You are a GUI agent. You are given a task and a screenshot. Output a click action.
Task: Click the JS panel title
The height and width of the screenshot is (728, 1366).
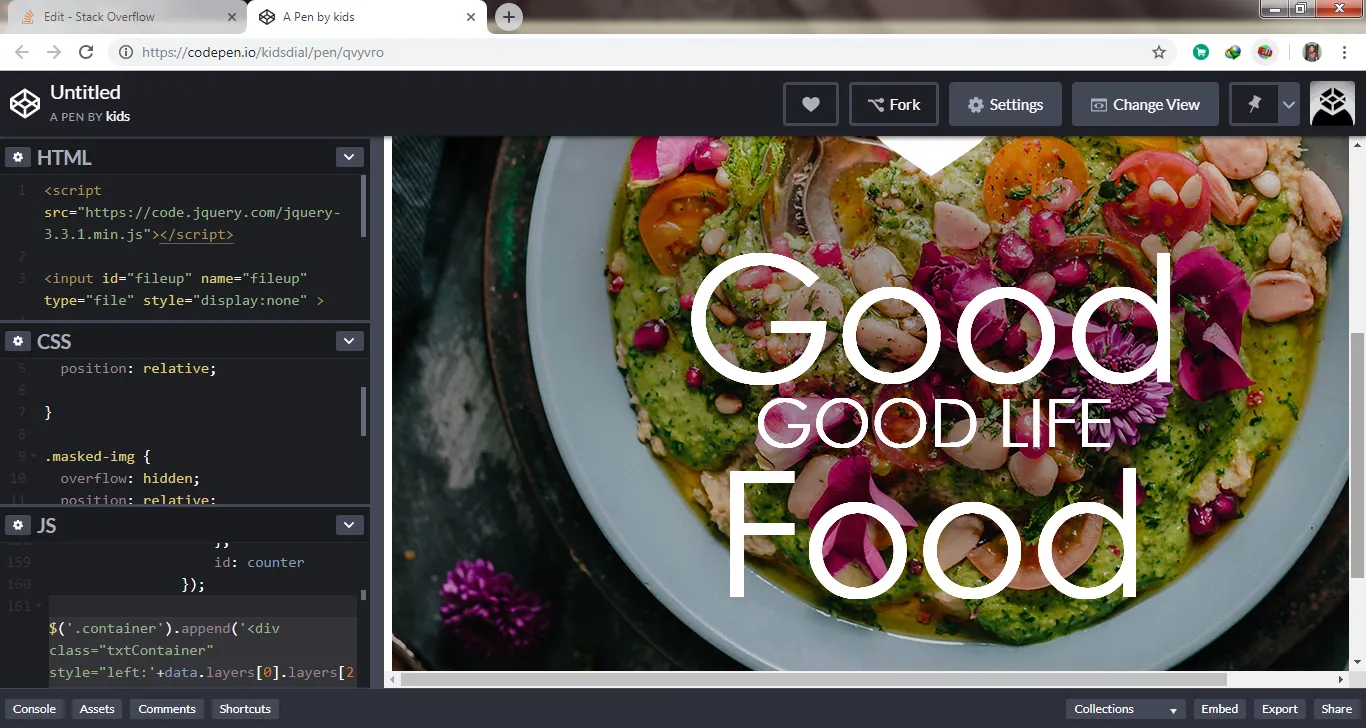(47, 525)
